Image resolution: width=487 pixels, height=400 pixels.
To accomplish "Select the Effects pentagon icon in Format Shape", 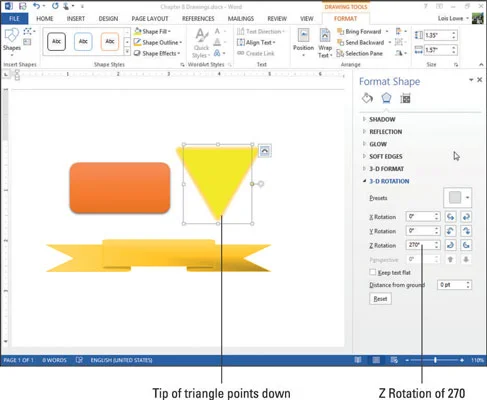I will tap(386, 98).
